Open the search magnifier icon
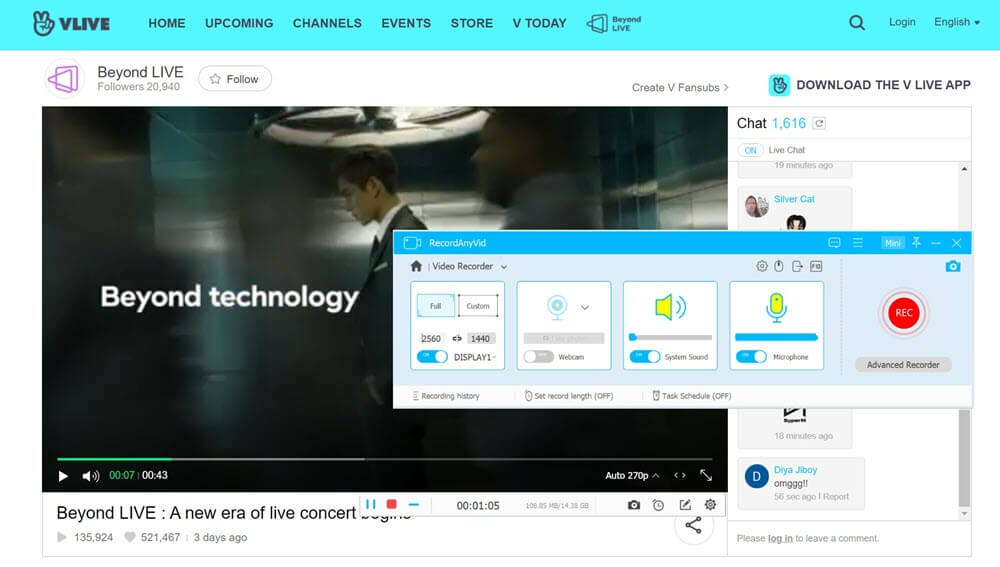 click(857, 23)
